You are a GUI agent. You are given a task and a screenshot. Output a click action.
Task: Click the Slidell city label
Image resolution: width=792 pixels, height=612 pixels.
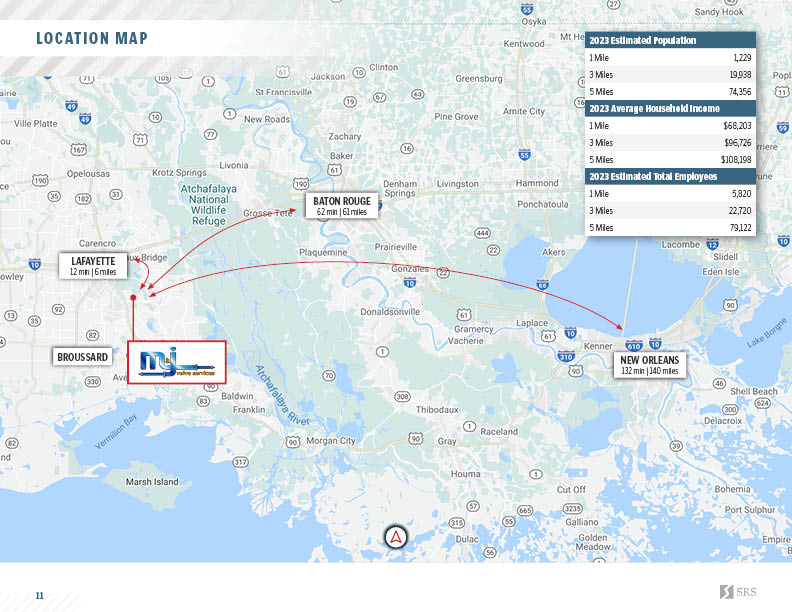coord(725,257)
